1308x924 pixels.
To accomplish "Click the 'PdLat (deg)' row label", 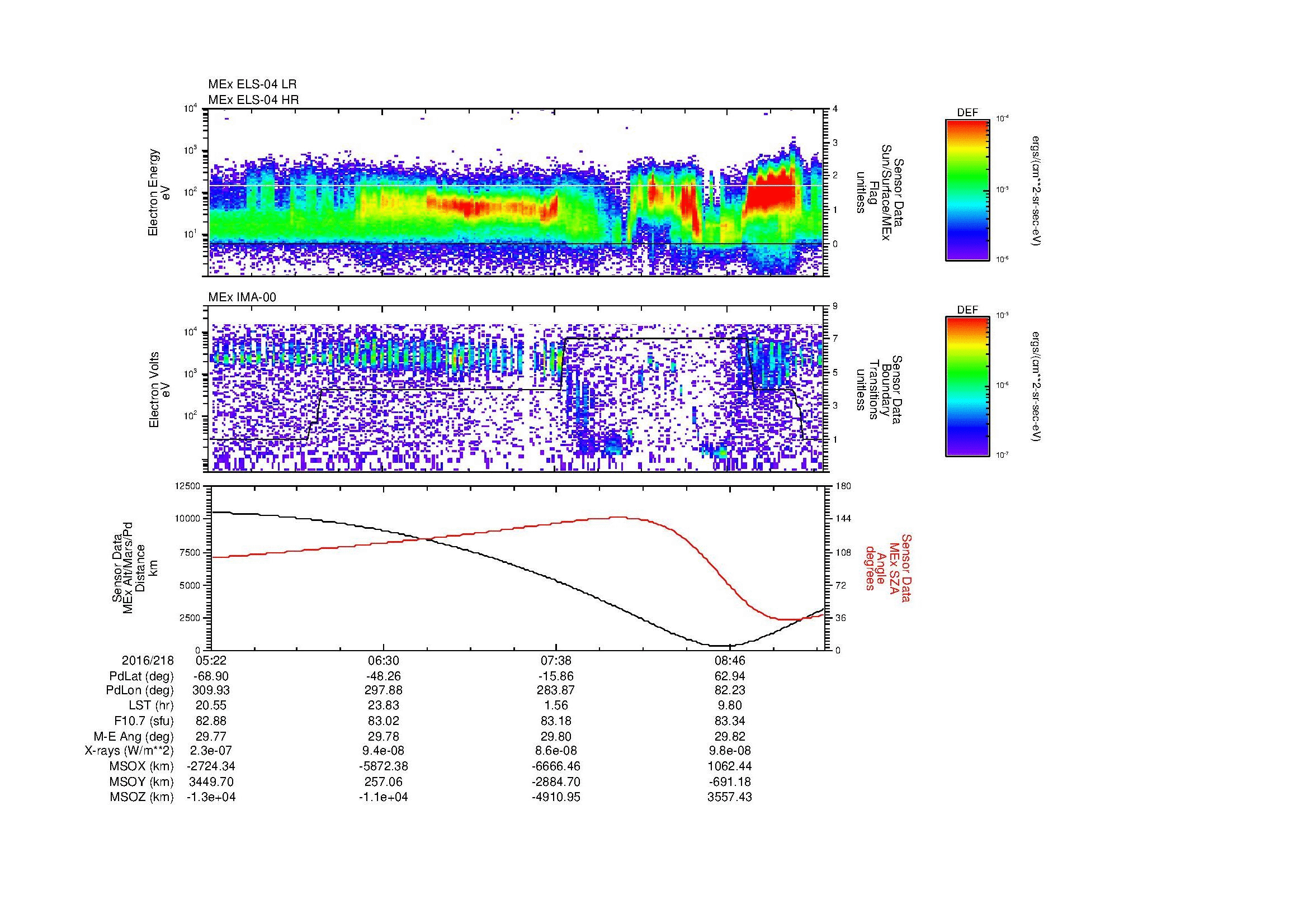I will (x=141, y=676).
